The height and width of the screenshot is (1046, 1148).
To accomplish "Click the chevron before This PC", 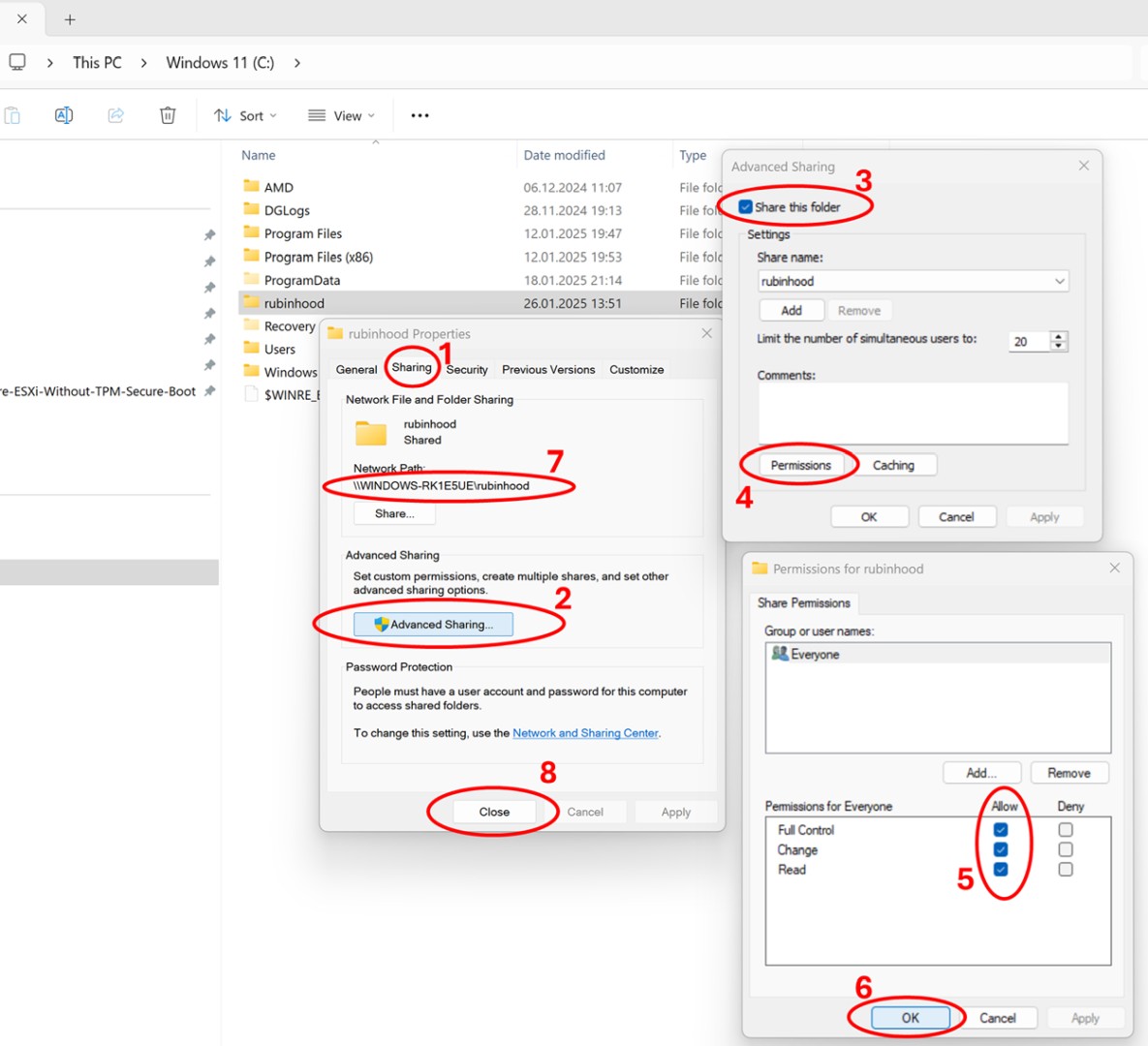I will (x=49, y=63).
